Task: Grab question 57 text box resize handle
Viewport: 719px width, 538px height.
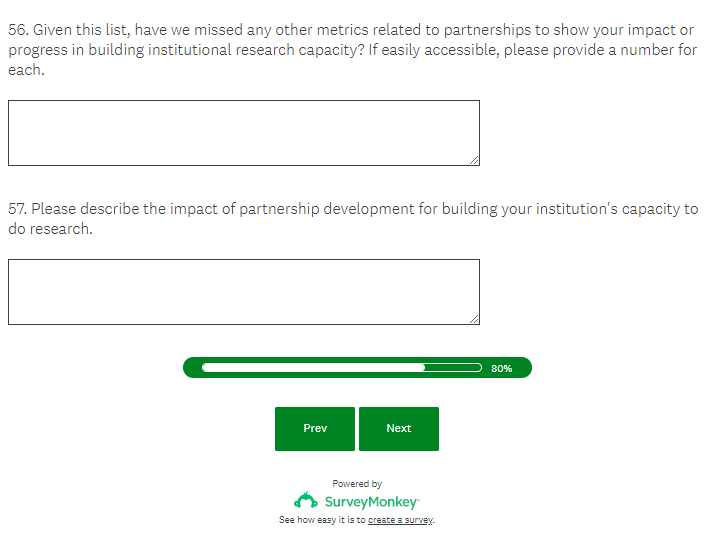Action: (x=474, y=319)
